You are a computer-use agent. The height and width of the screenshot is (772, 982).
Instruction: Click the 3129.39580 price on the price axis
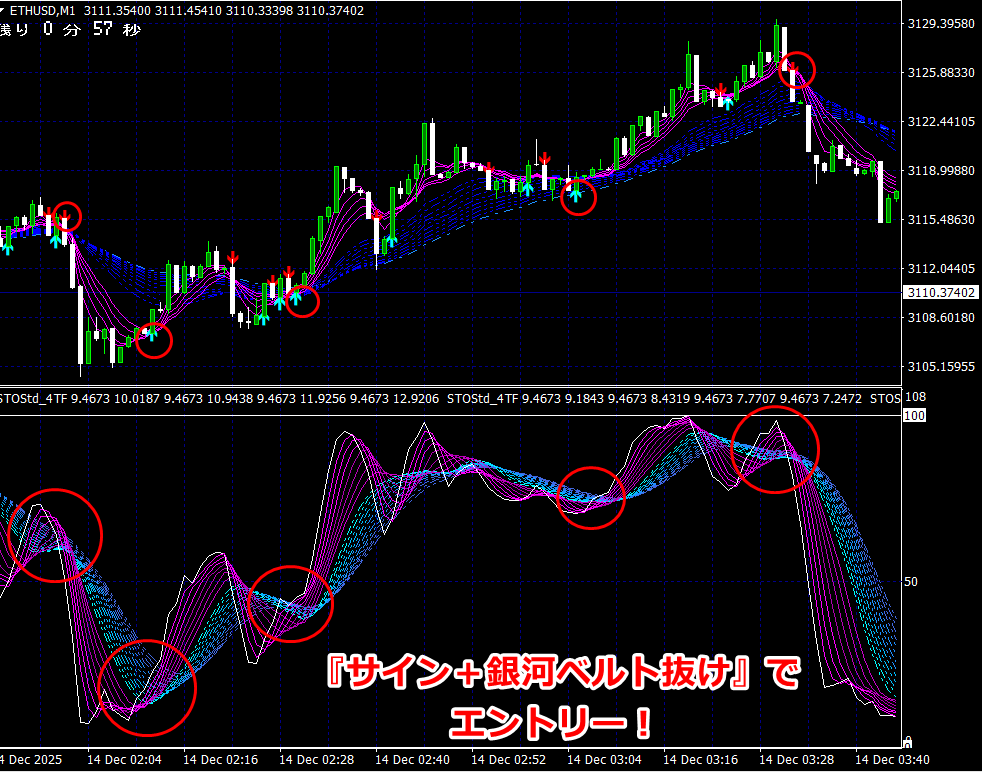[x=938, y=24]
